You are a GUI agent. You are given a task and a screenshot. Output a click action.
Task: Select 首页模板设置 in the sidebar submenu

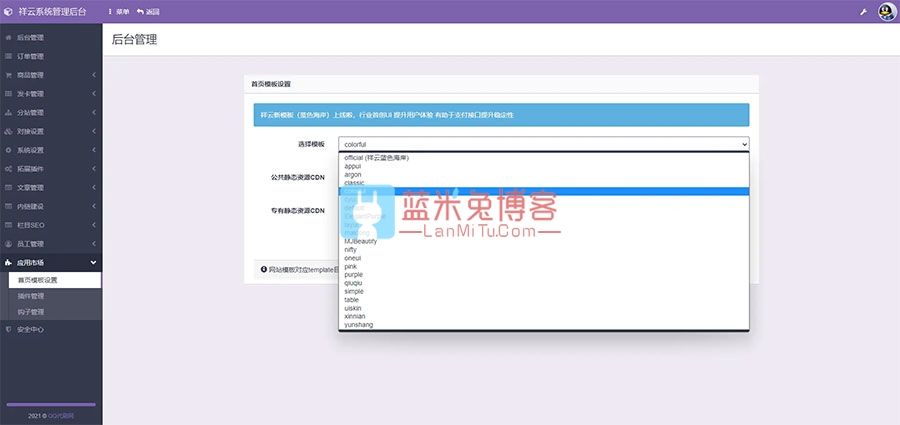click(55, 280)
